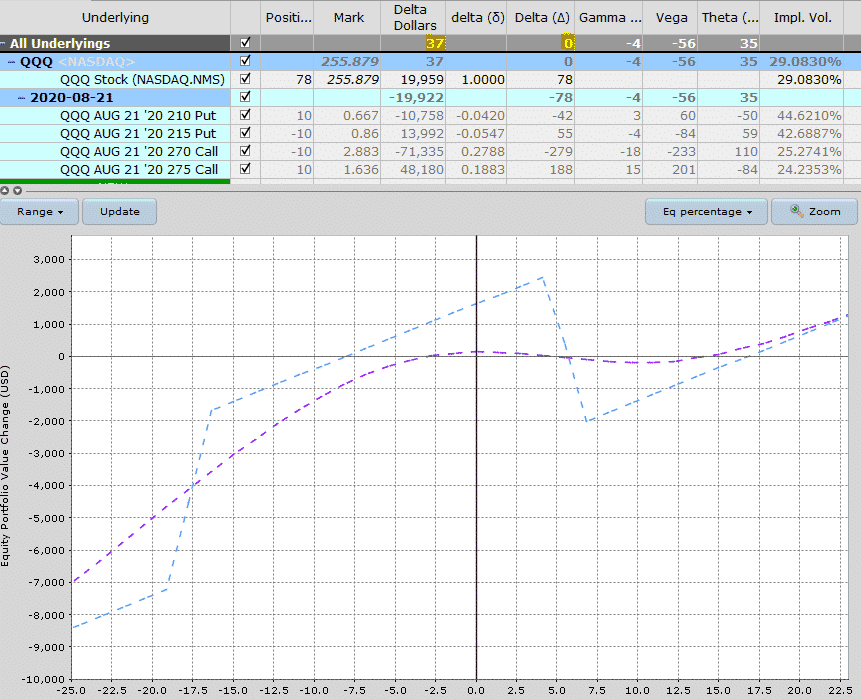Click the Theta column header
This screenshot has width=861, height=699.
pyautogui.click(x=730, y=18)
